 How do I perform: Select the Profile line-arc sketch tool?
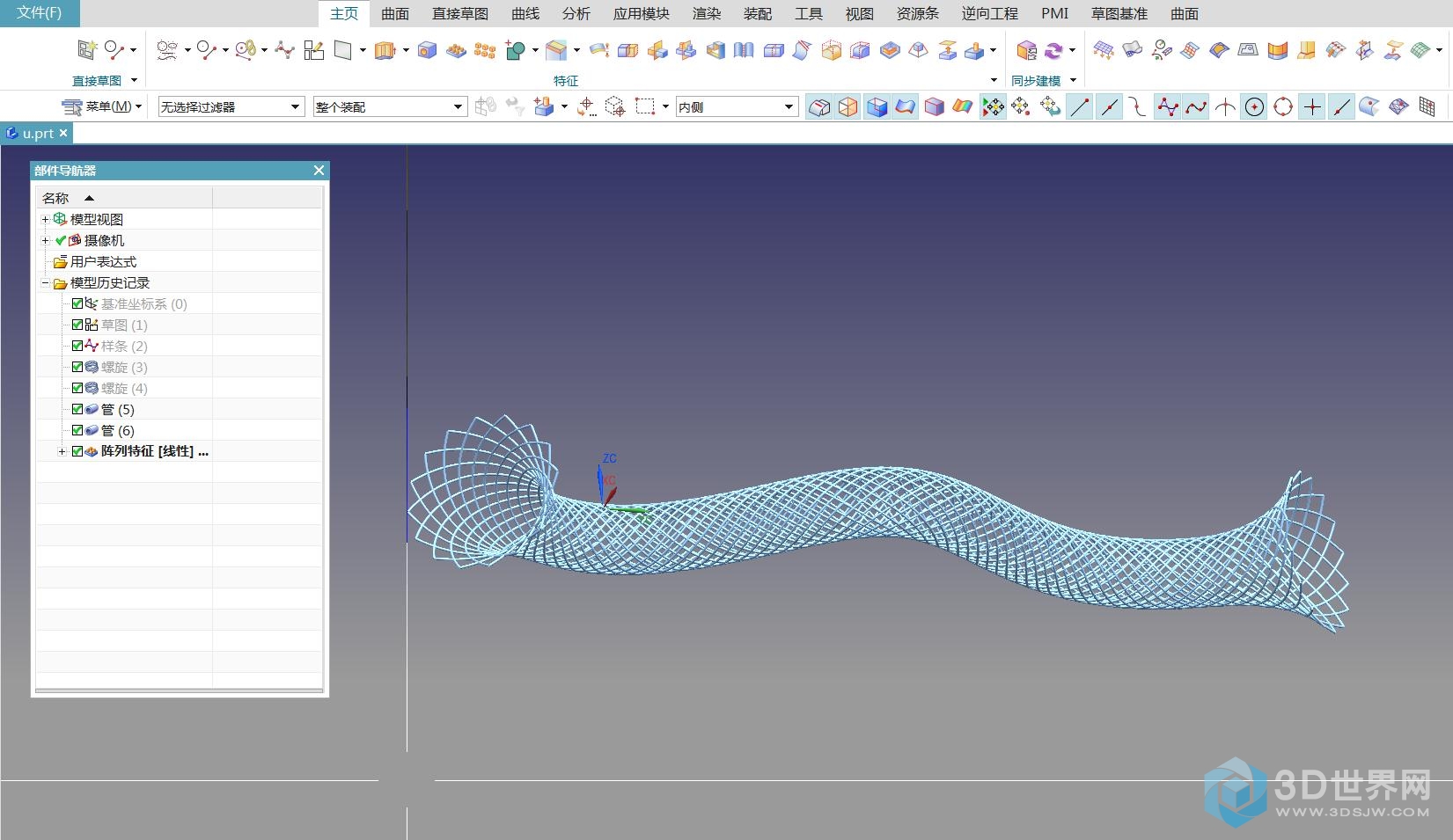pyautogui.click(x=114, y=50)
